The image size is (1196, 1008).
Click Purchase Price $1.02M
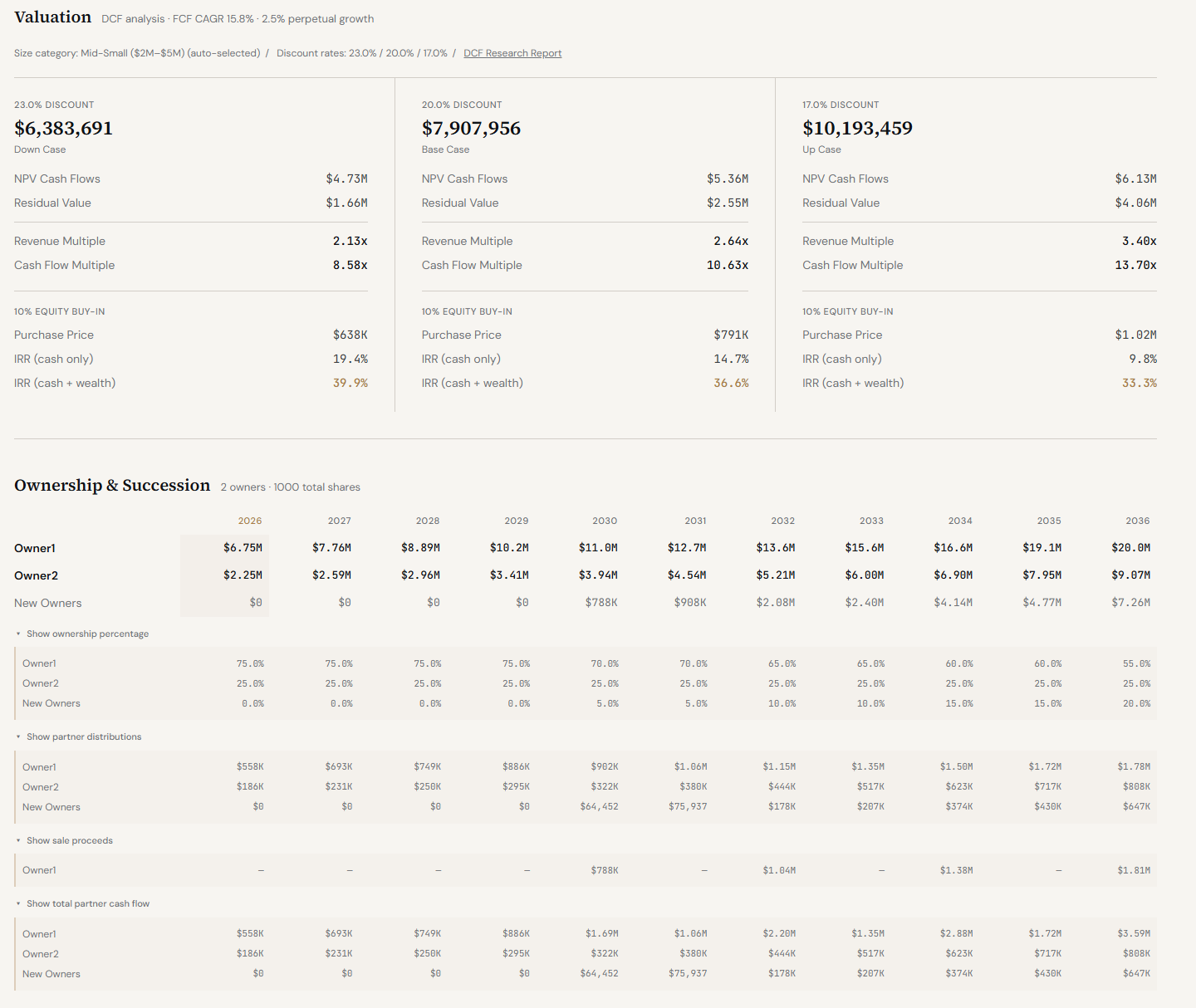[1135, 335]
